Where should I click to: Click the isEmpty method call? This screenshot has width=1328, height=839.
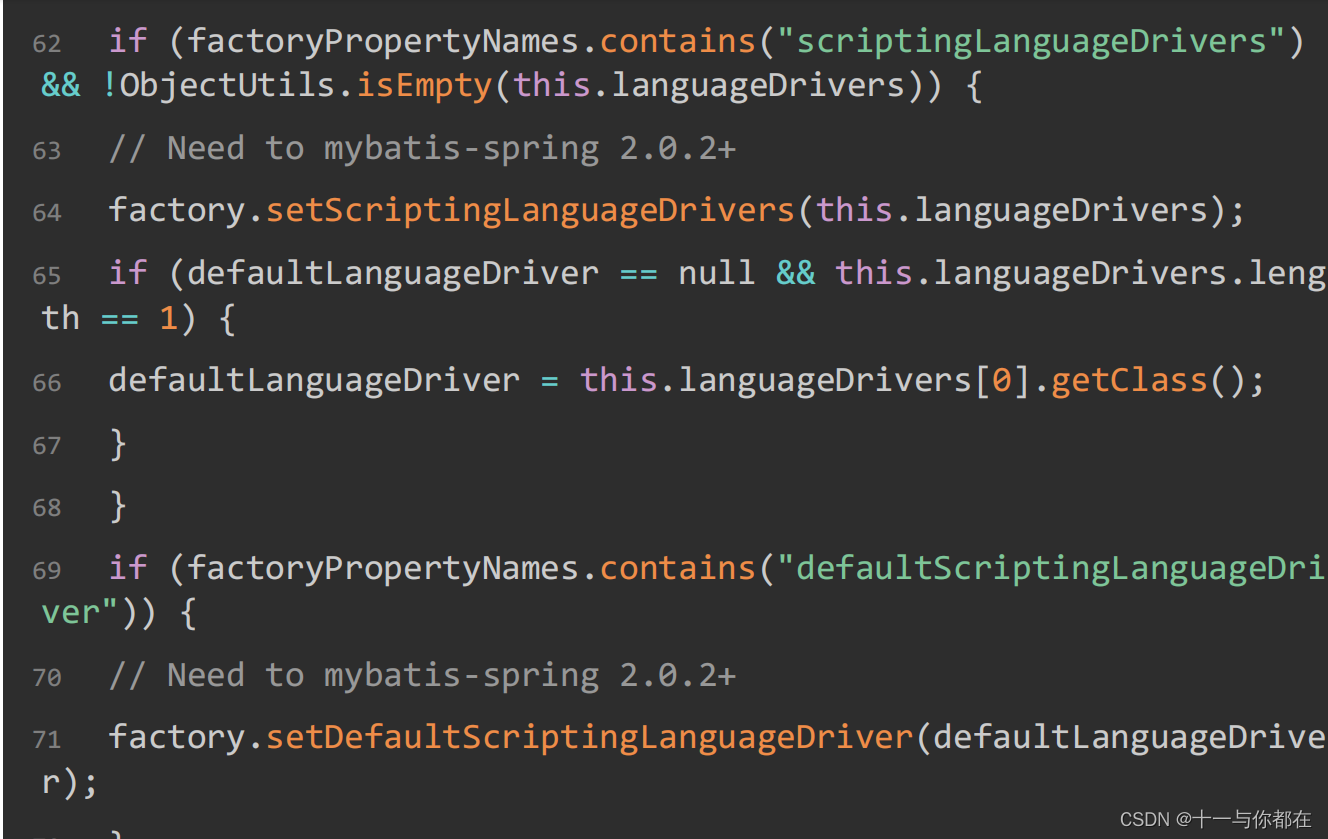(425, 85)
